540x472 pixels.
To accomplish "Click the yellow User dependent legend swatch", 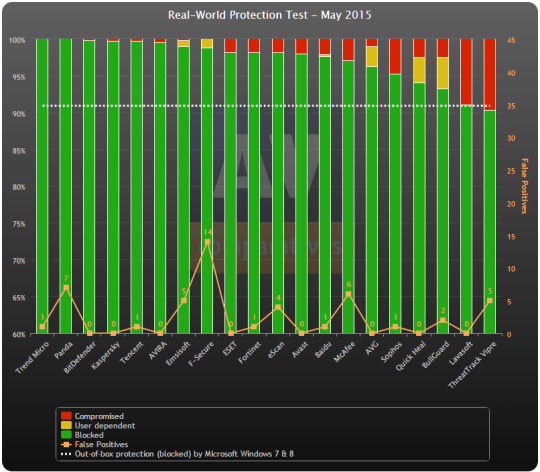I will pos(66,425).
